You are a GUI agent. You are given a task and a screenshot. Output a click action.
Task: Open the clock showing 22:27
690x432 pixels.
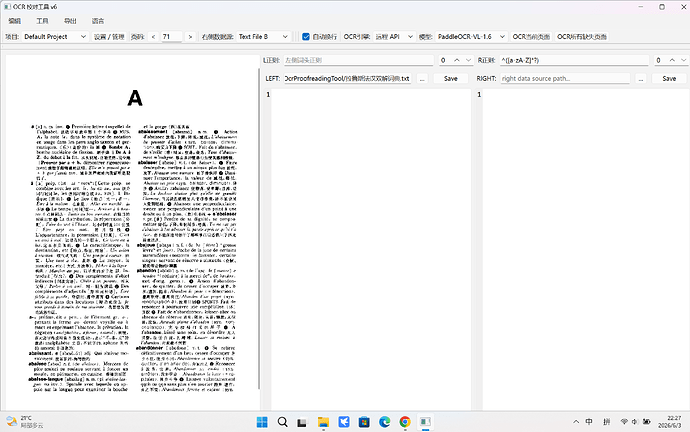669,422
